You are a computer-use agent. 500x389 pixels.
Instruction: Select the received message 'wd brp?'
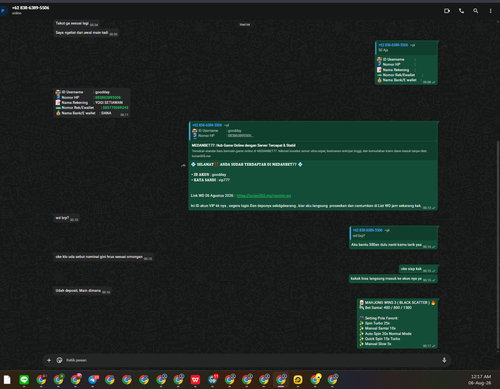(66, 218)
